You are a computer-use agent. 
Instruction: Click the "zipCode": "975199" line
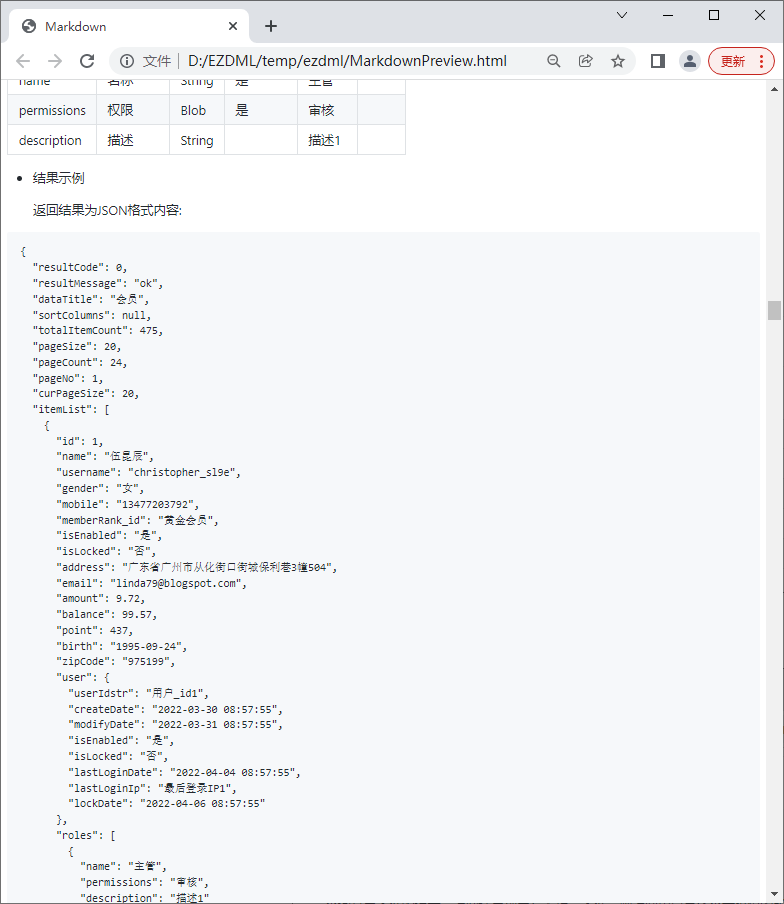[x=115, y=661]
